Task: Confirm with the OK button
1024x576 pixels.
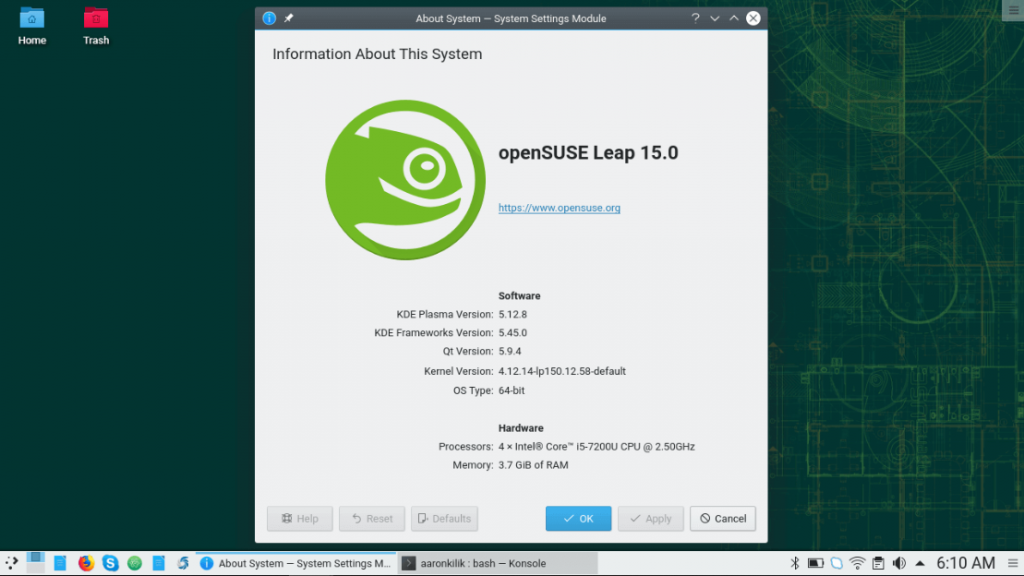Action: (578, 518)
